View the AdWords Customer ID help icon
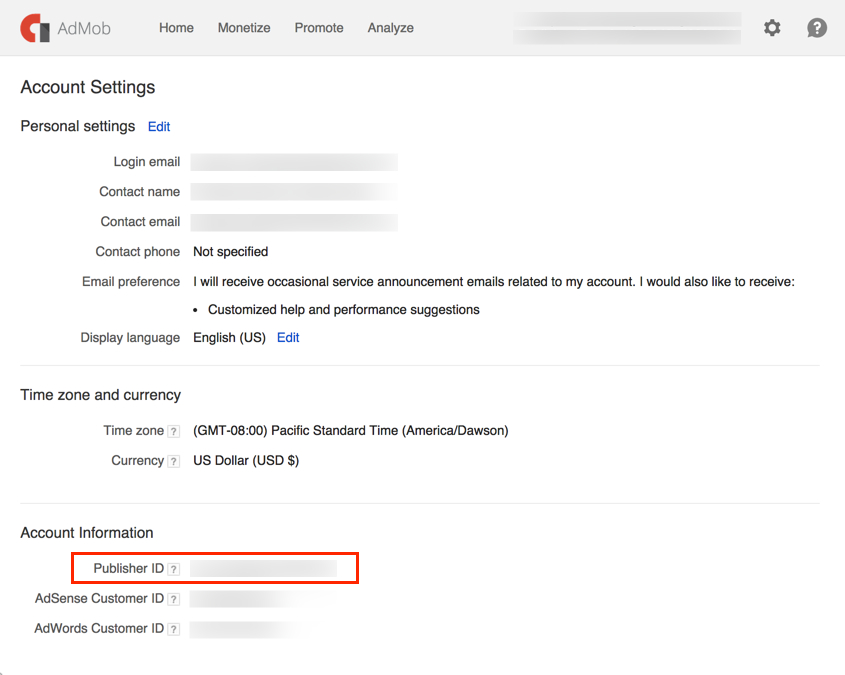 pyautogui.click(x=173, y=629)
